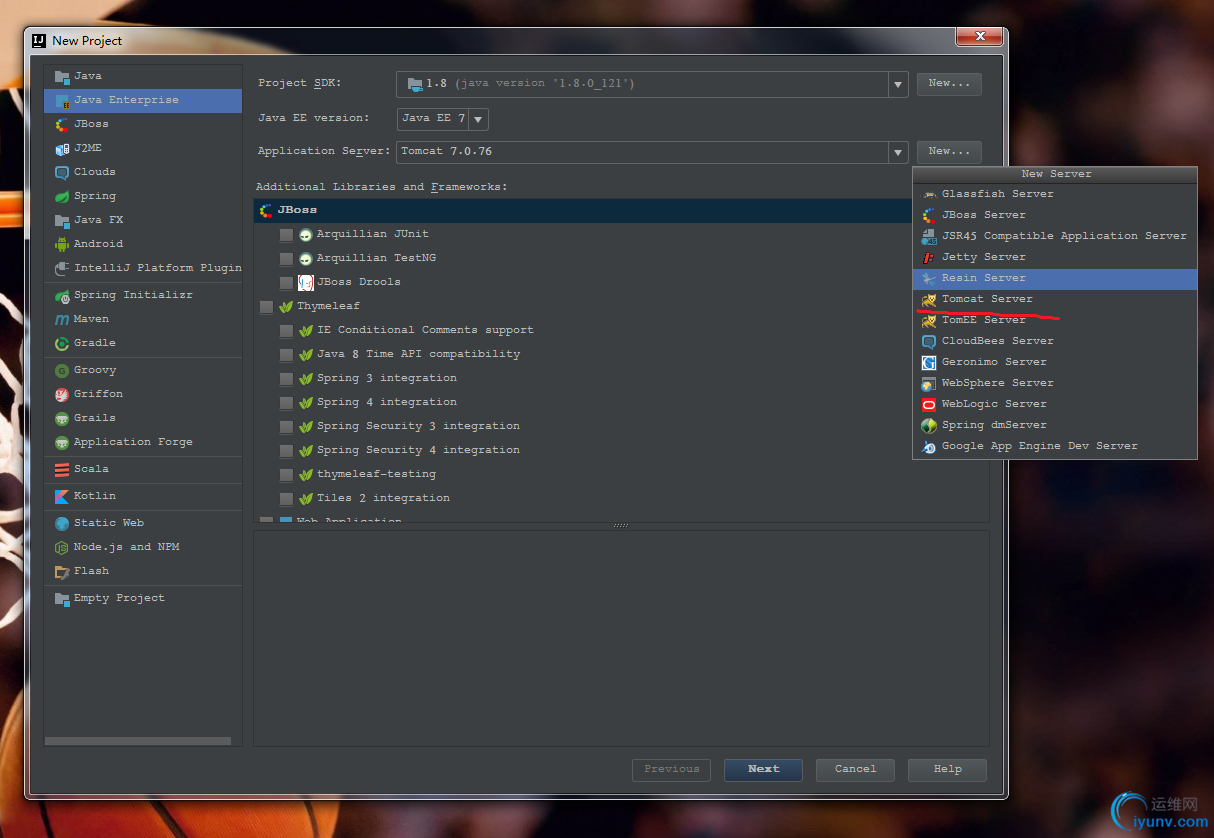Choose Jetty Server from the popup
The image size is (1214, 838).
click(1055, 257)
